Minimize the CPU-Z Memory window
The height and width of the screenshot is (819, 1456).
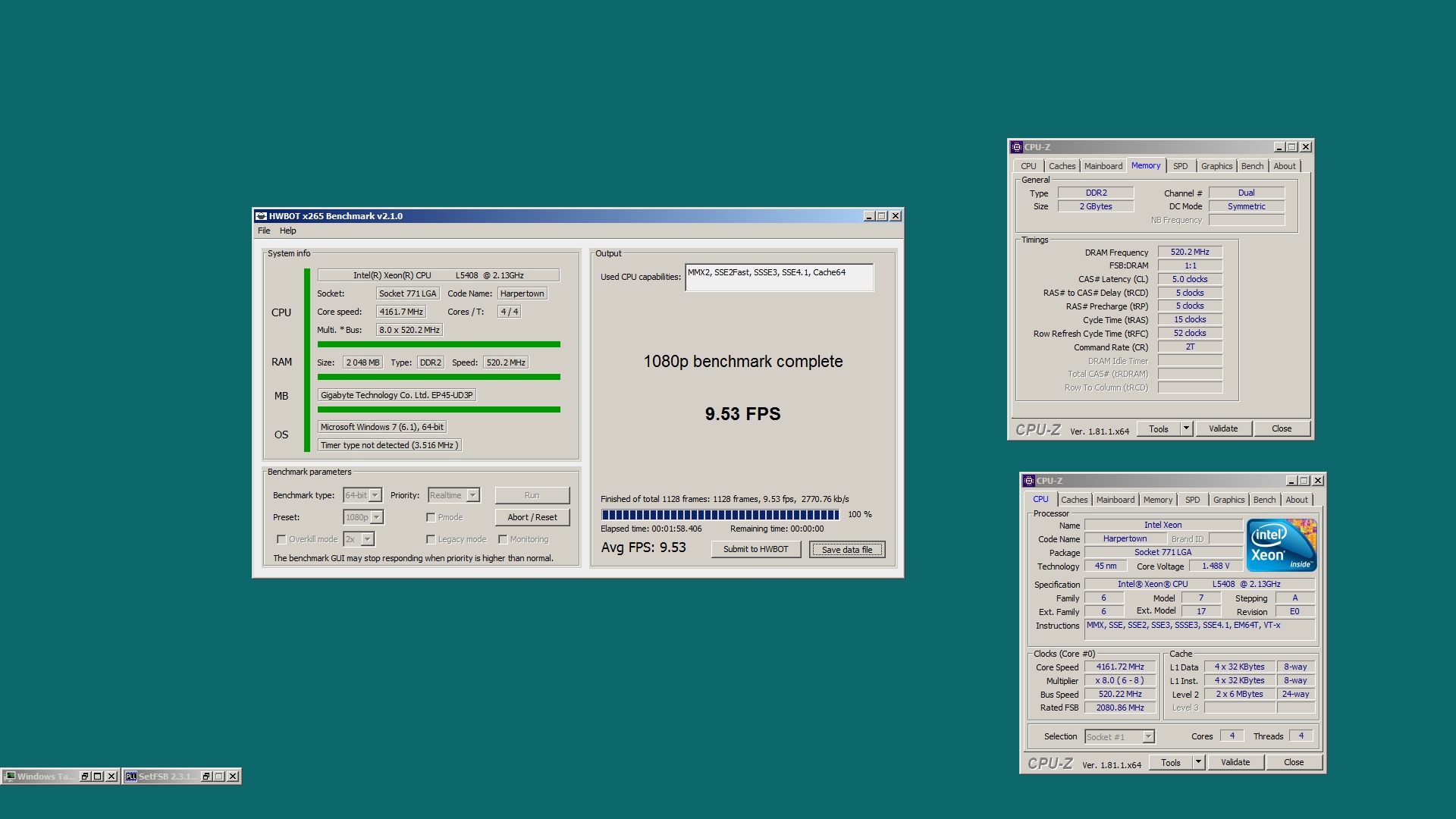[x=1279, y=147]
